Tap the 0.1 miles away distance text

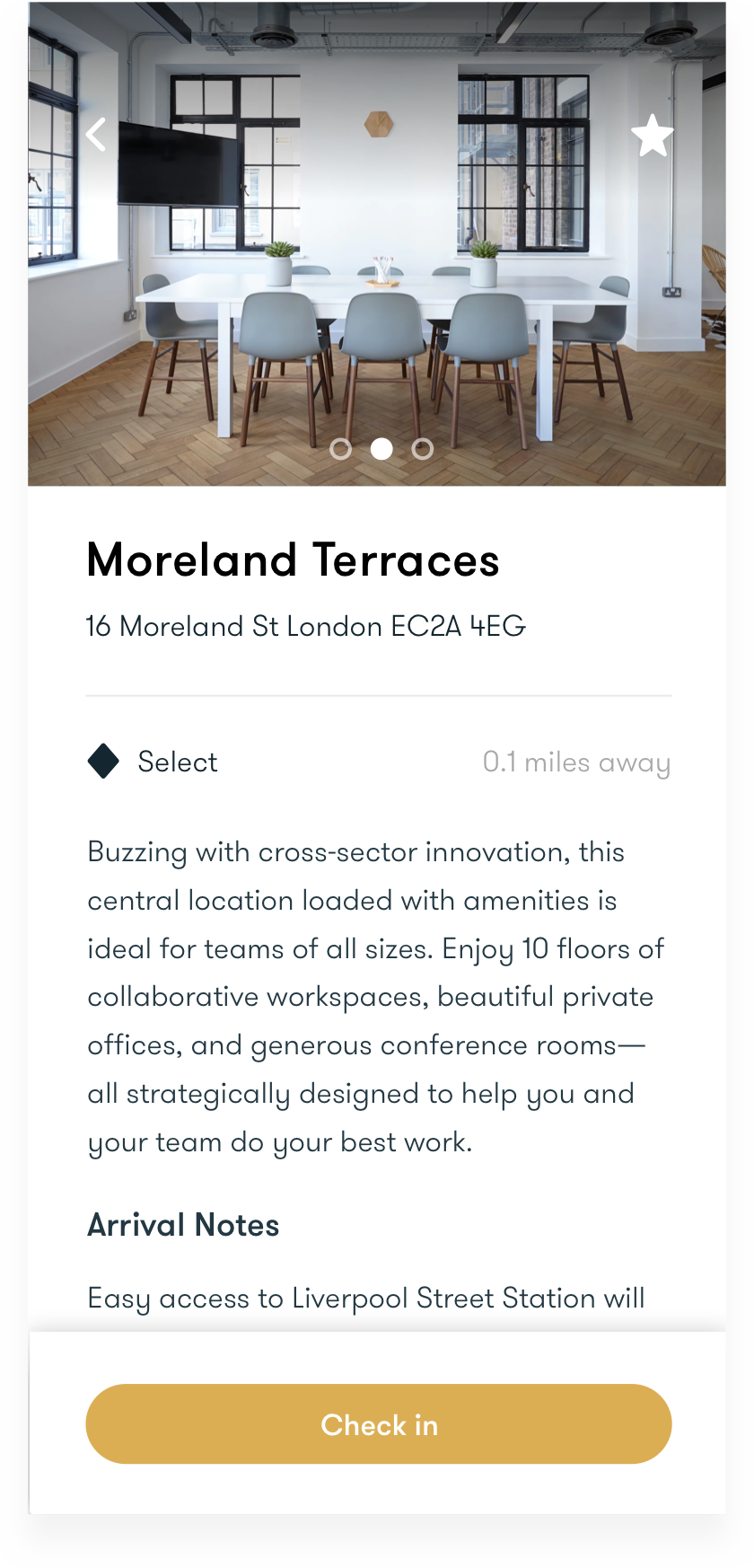coord(576,762)
